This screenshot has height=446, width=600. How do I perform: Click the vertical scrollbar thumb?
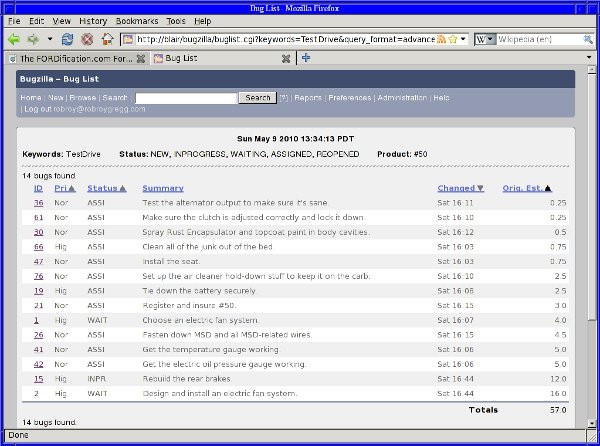(592, 197)
